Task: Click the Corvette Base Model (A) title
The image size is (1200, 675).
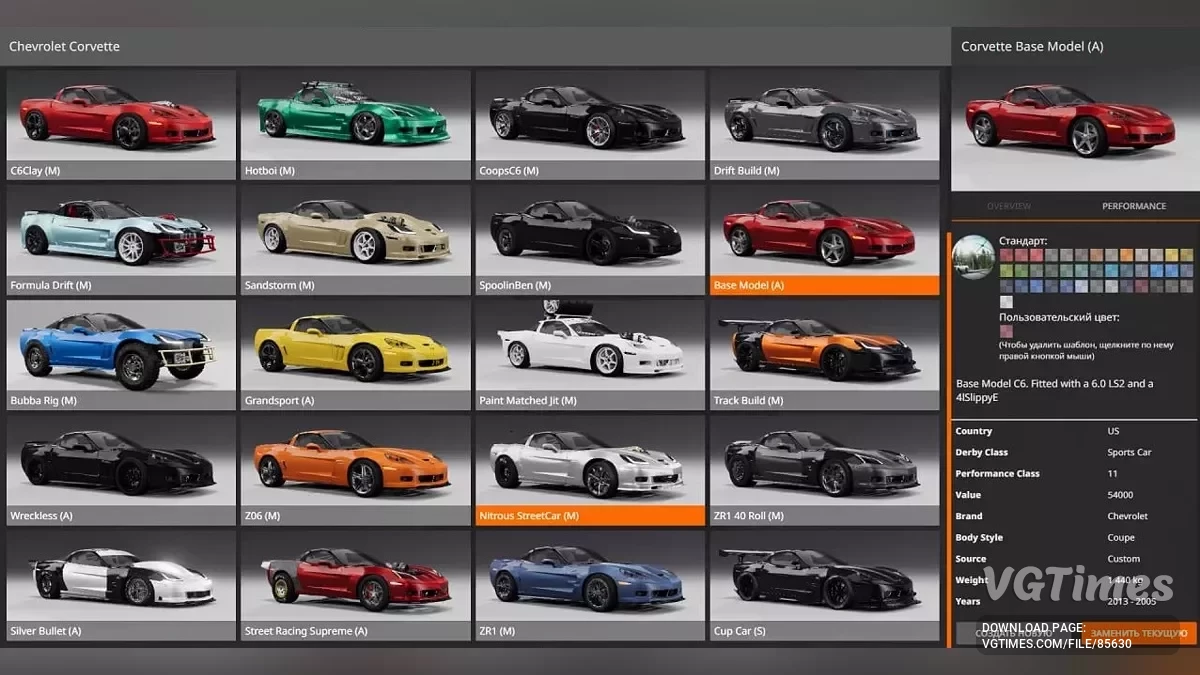Action: pos(1032,46)
